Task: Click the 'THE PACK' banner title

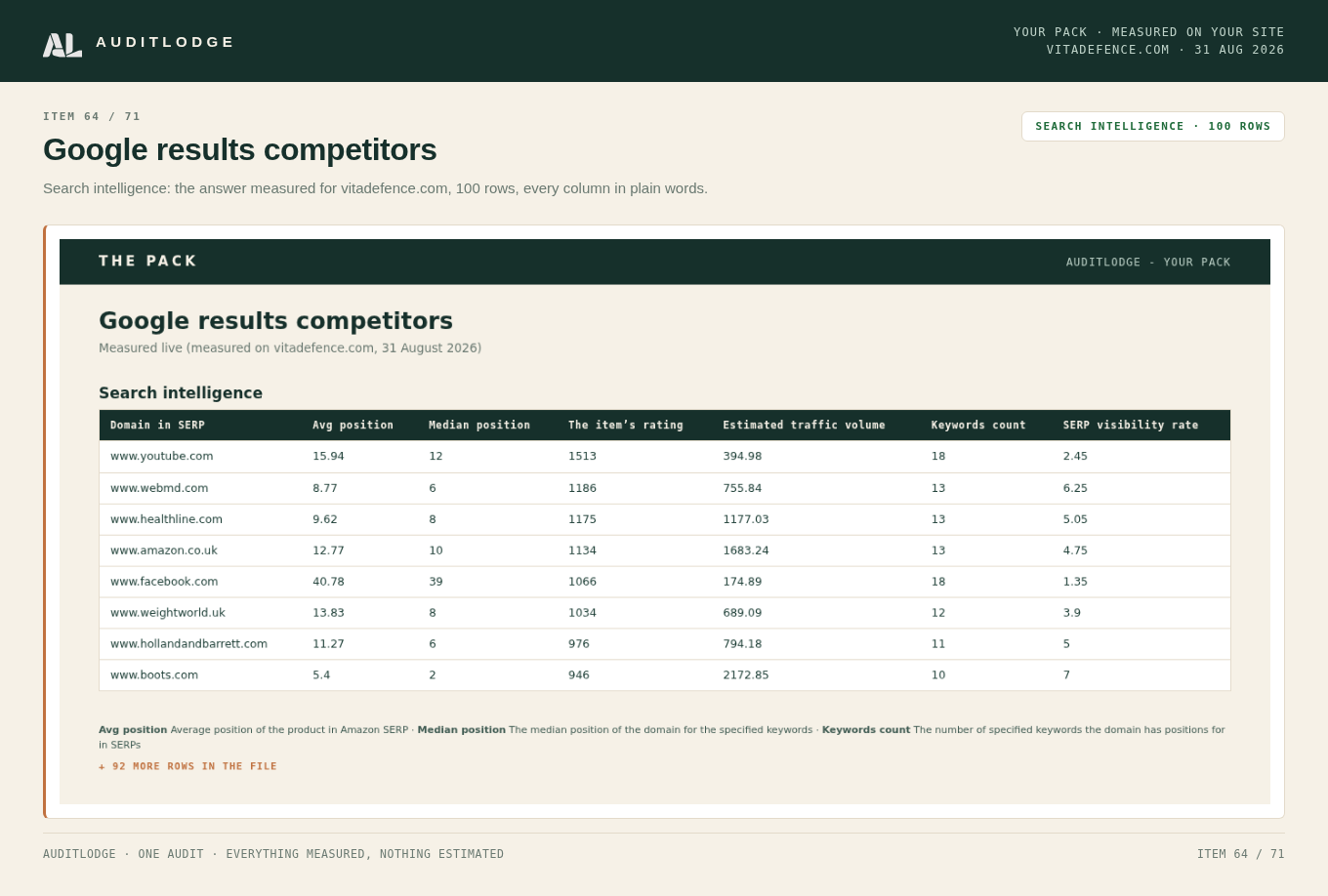Action: coord(147,262)
